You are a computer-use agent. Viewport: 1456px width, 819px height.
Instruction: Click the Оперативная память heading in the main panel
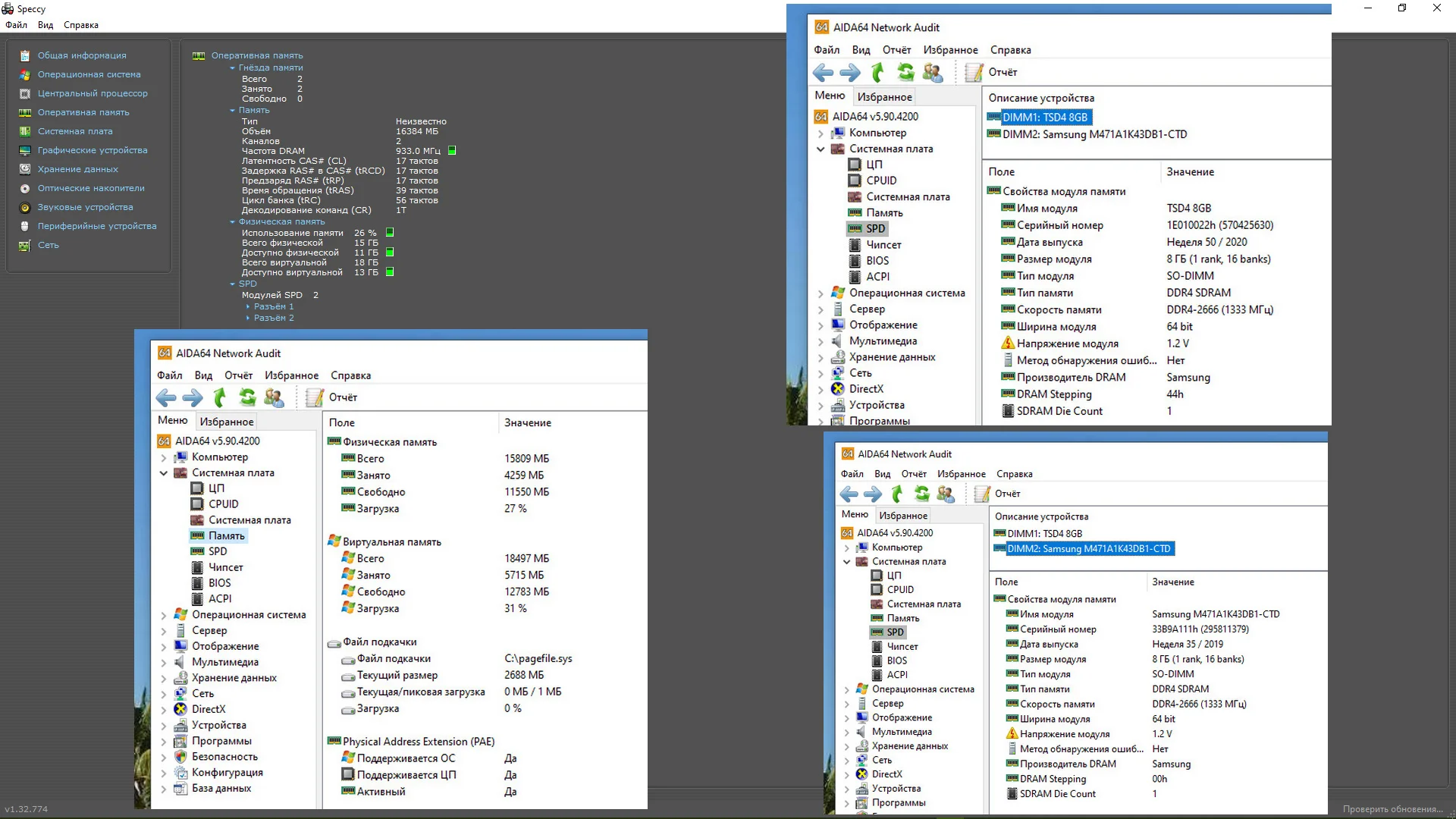tap(256, 55)
